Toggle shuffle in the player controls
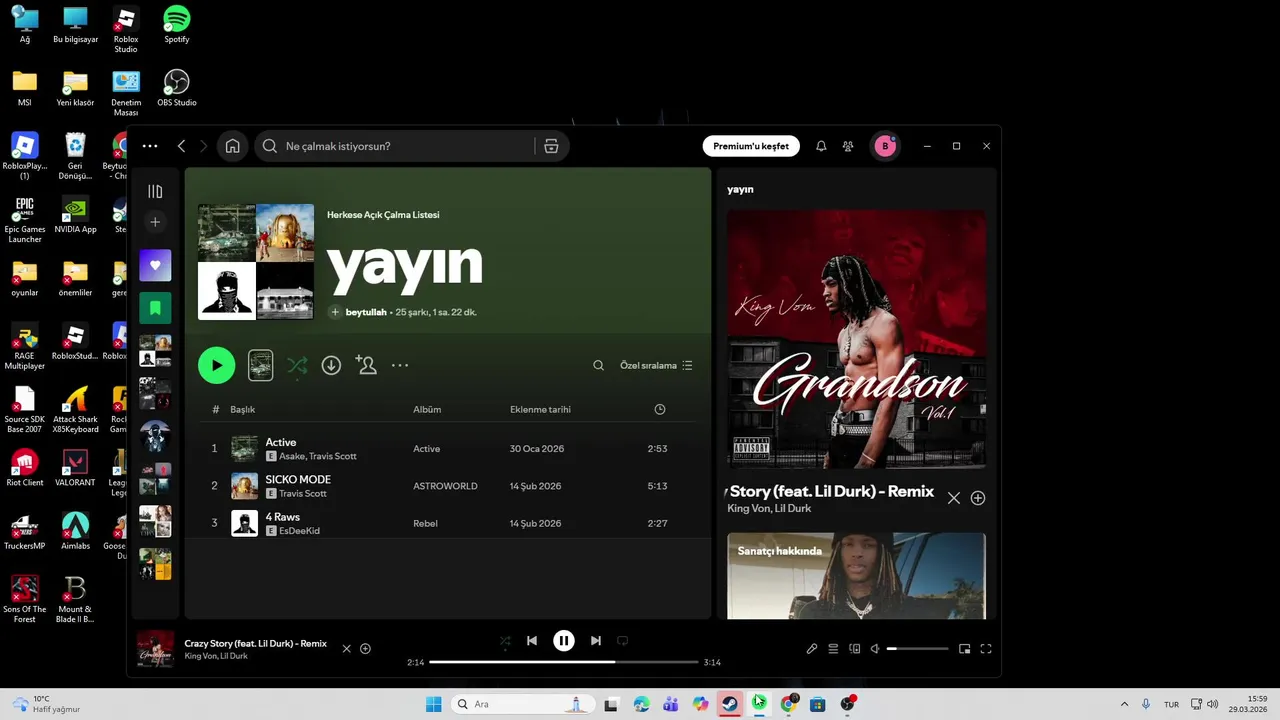The width and height of the screenshot is (1280, 720). [x=505, y=641]
